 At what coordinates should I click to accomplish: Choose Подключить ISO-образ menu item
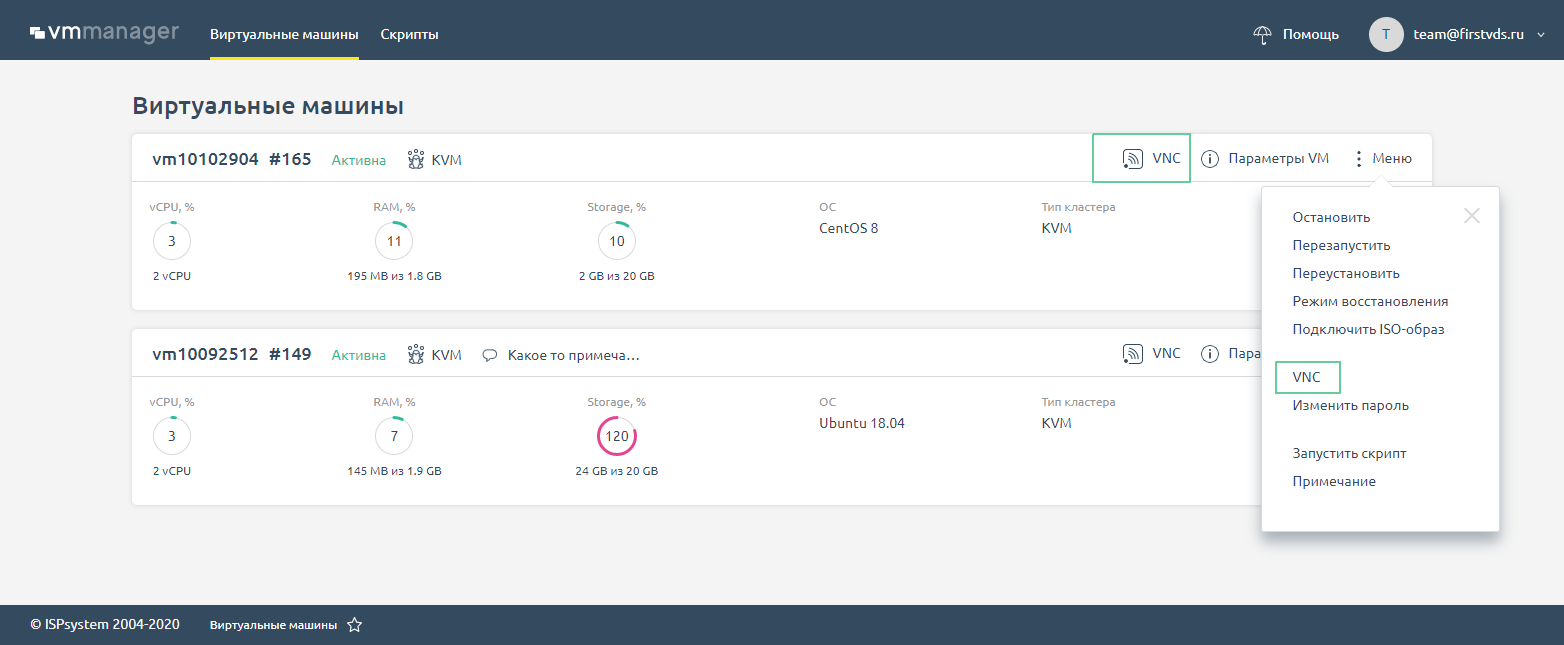click(x=1368, y=329)
